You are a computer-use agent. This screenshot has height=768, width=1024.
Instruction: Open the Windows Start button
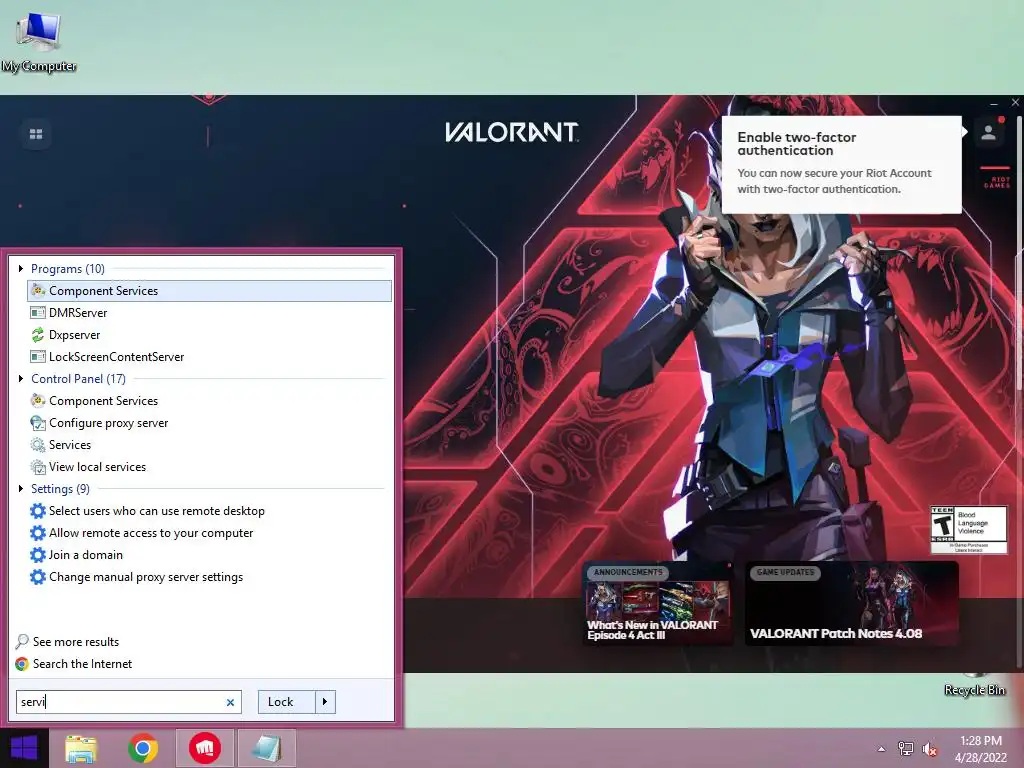tap(24, 748)
